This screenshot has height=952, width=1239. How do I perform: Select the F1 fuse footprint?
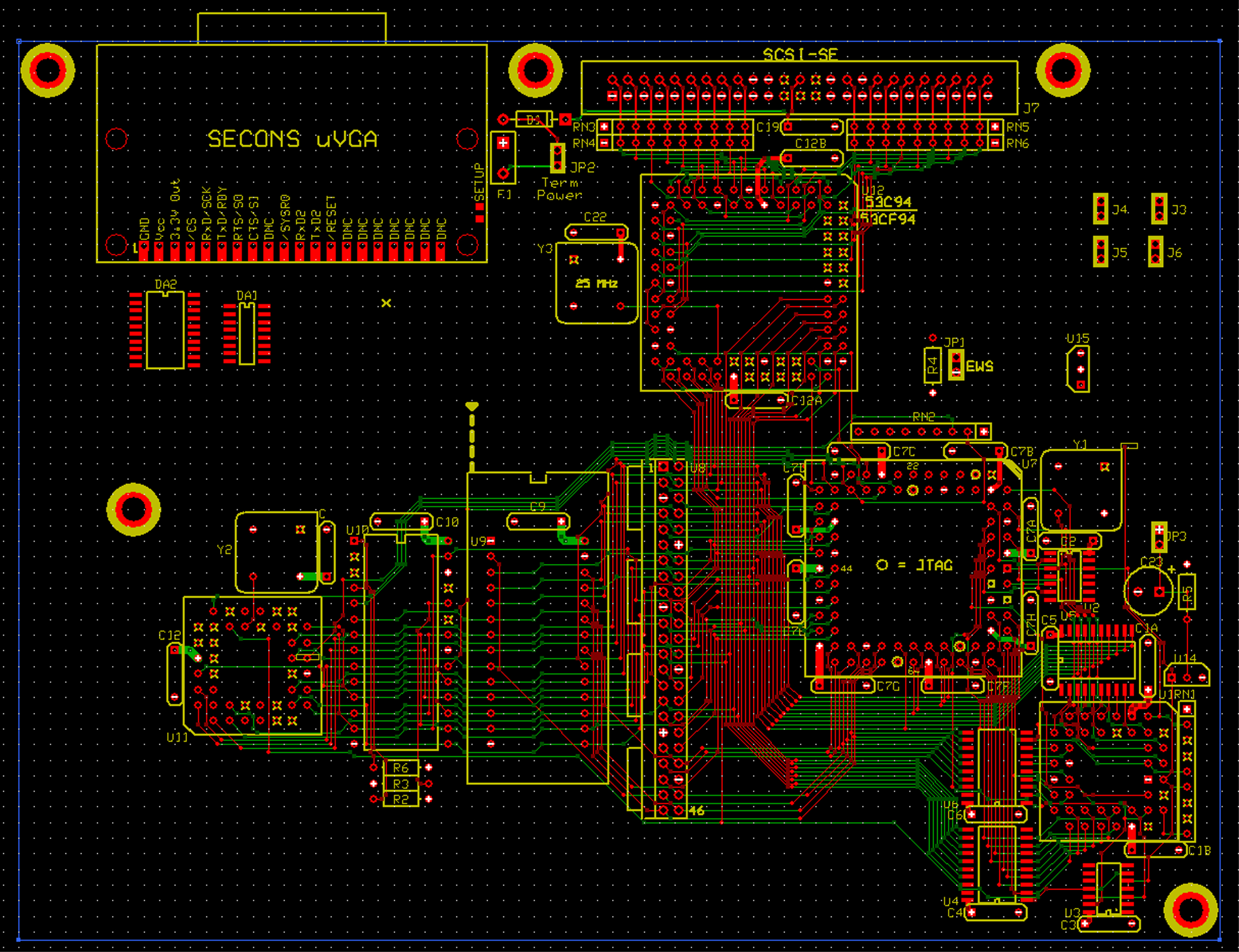click(x=503, y=158)
